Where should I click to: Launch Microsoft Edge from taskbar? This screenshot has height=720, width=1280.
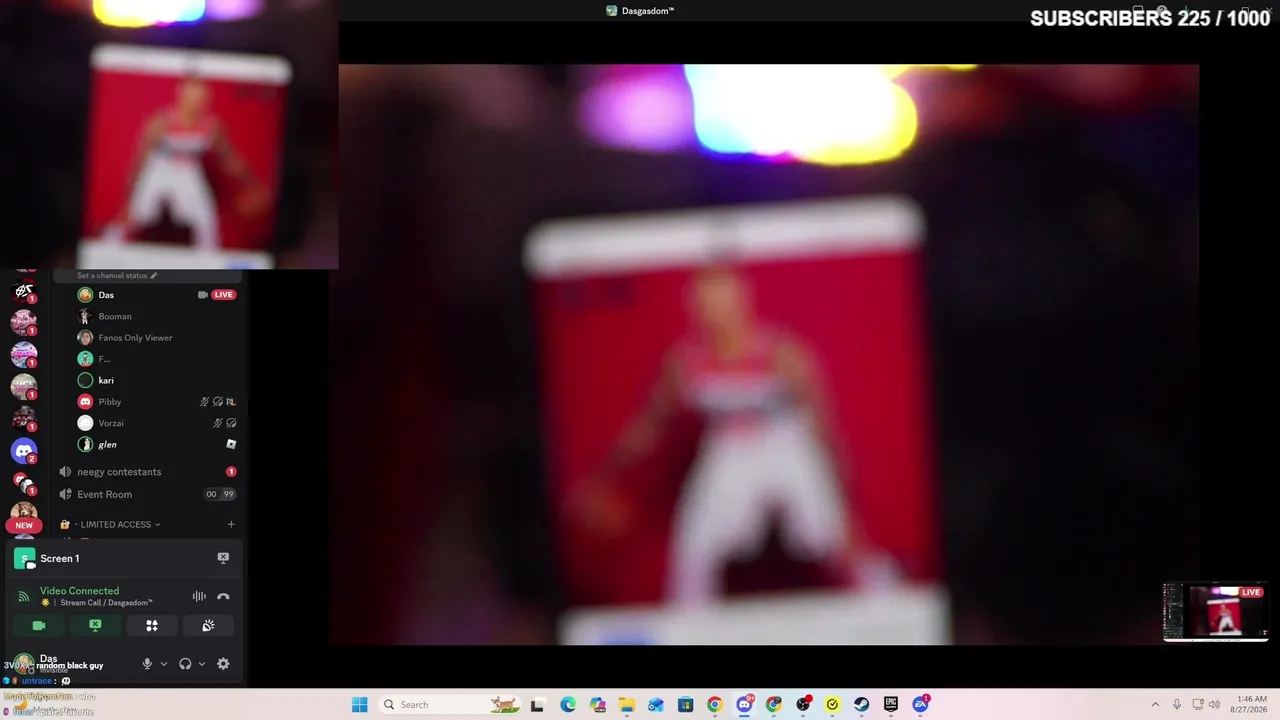[x=568, y=704]
